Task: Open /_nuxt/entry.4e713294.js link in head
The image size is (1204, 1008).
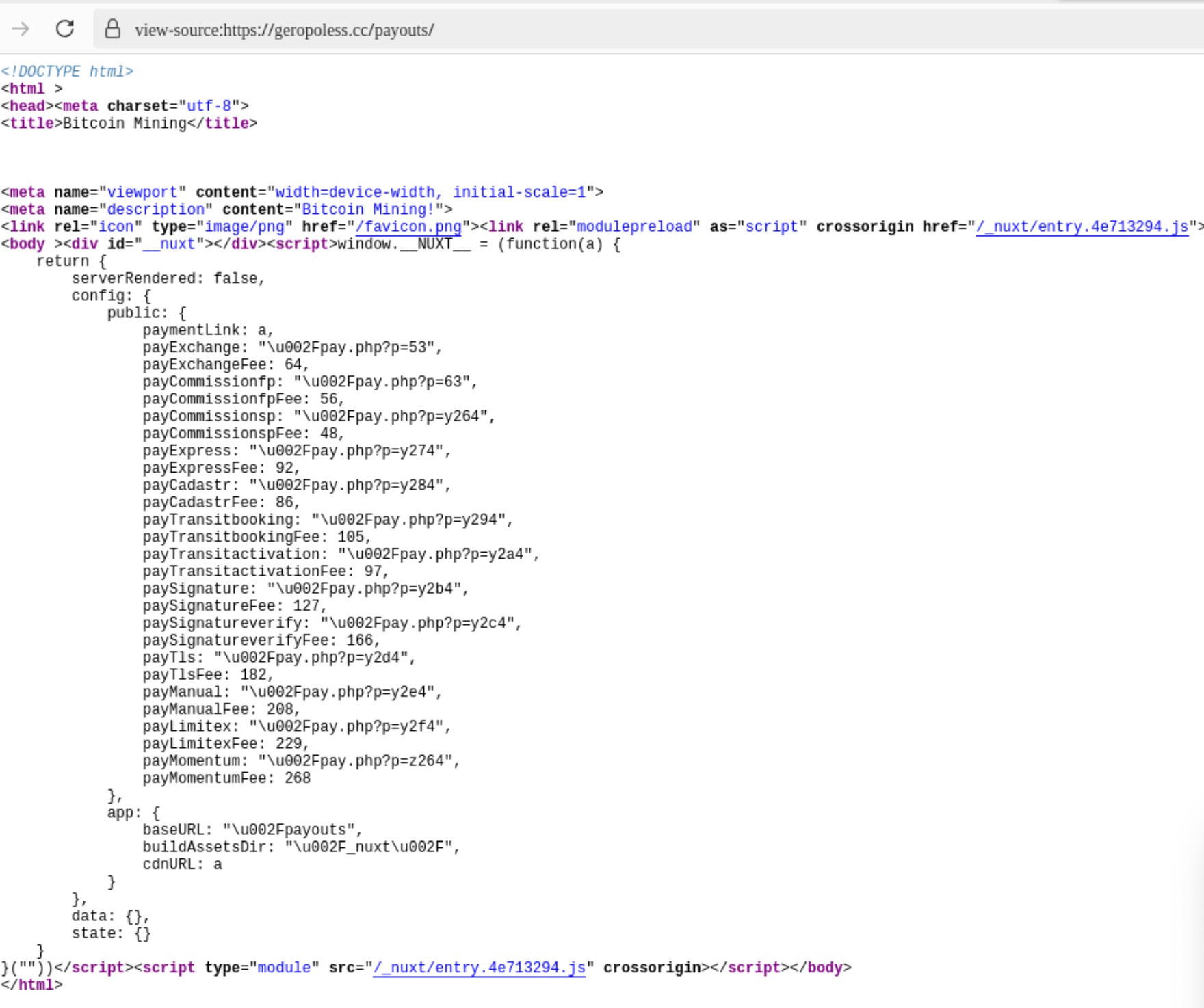Action: pos(1082,227)
